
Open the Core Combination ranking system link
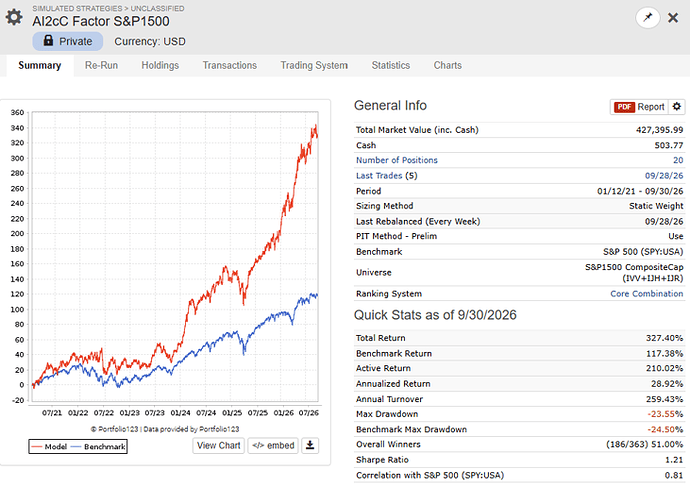646,293
